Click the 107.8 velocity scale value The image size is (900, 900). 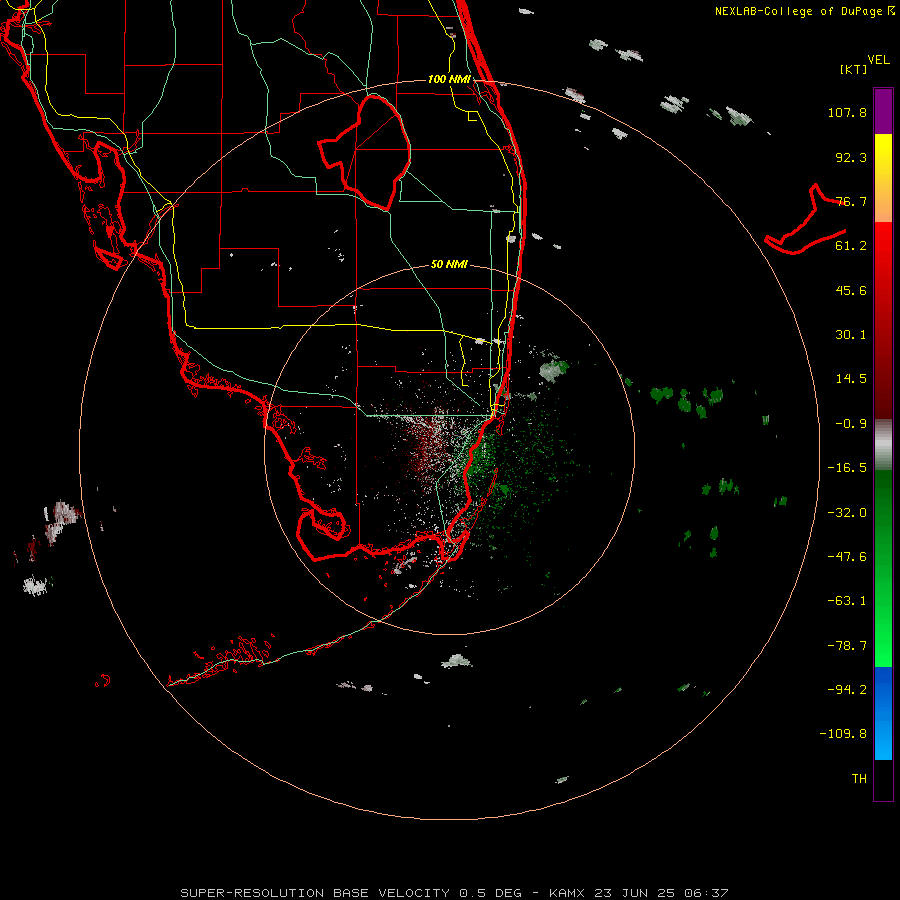tap(847, 112)
